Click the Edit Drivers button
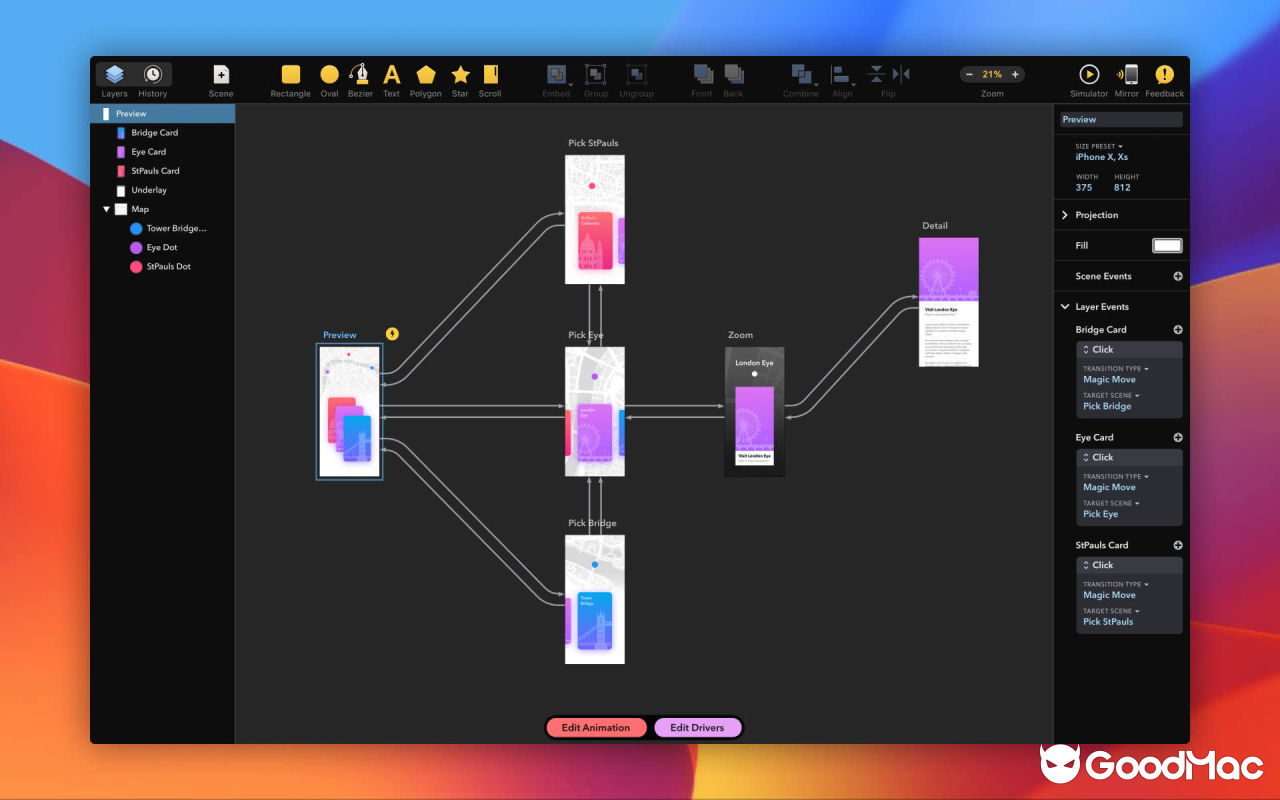The height and width of the screenshot is (800, 1280). (698, 727)
